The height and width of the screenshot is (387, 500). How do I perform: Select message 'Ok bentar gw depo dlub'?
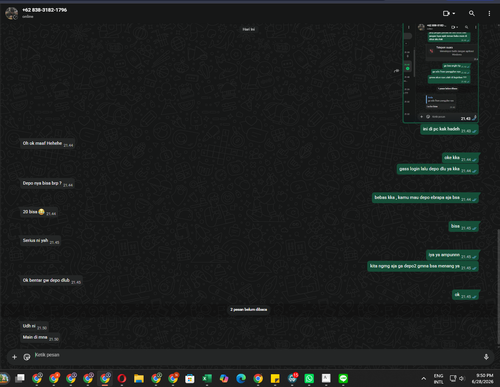[51, 281]
